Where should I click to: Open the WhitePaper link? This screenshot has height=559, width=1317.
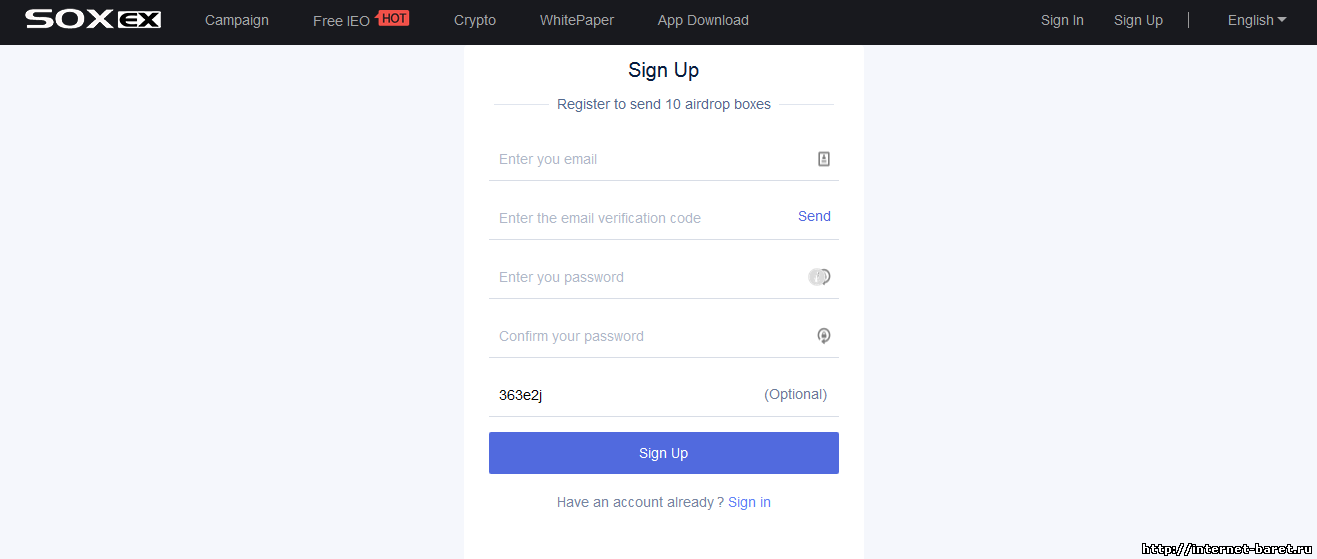(x=577, y=20)
